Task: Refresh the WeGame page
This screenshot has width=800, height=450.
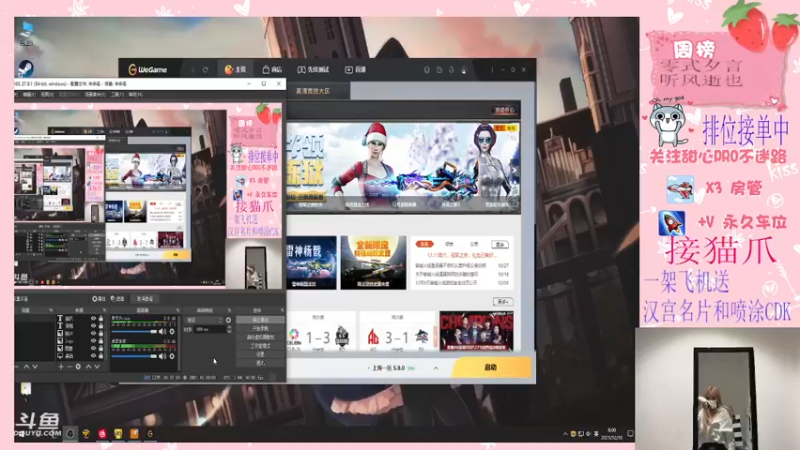Action: [205, 70]
